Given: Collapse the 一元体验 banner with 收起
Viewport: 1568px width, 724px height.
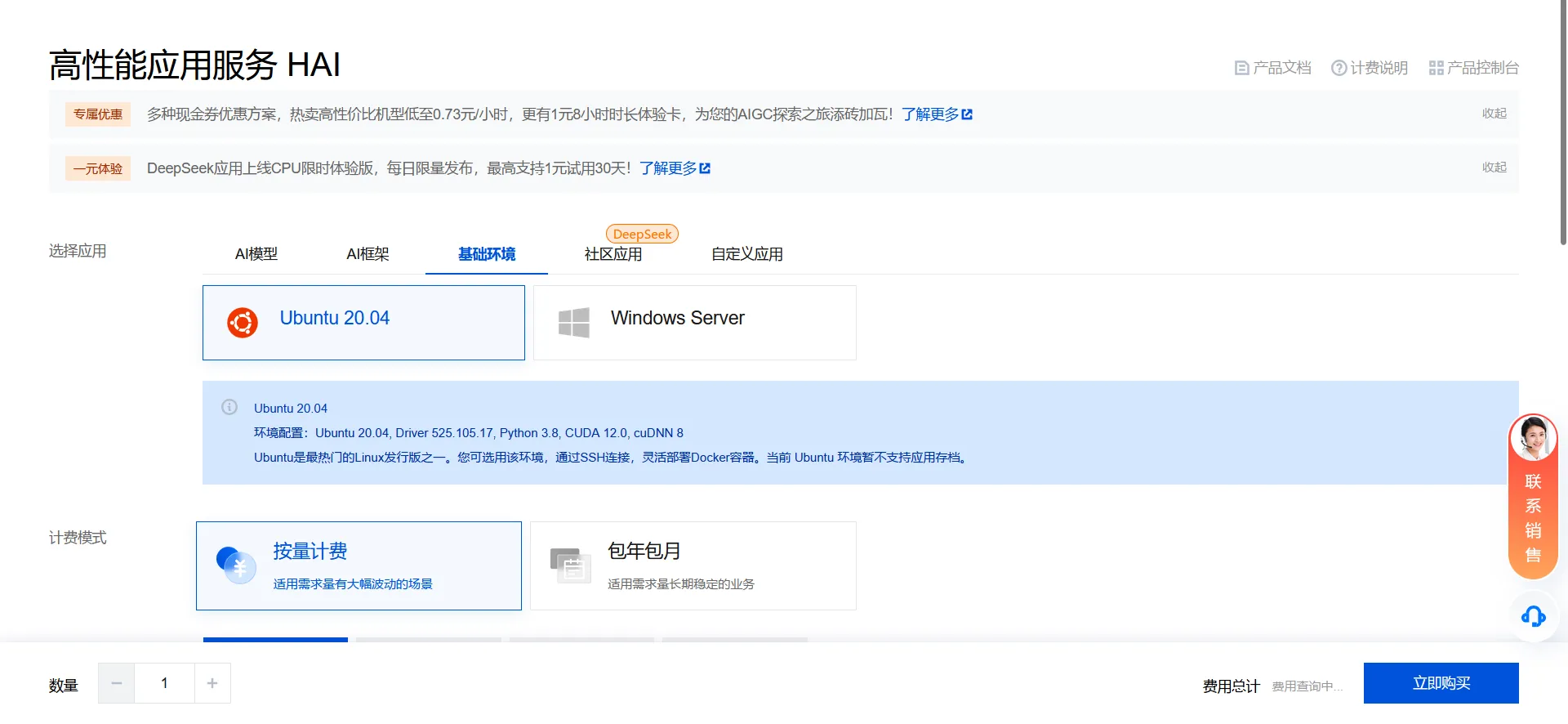Looking at the screenshot, I should coord(1494,168).
